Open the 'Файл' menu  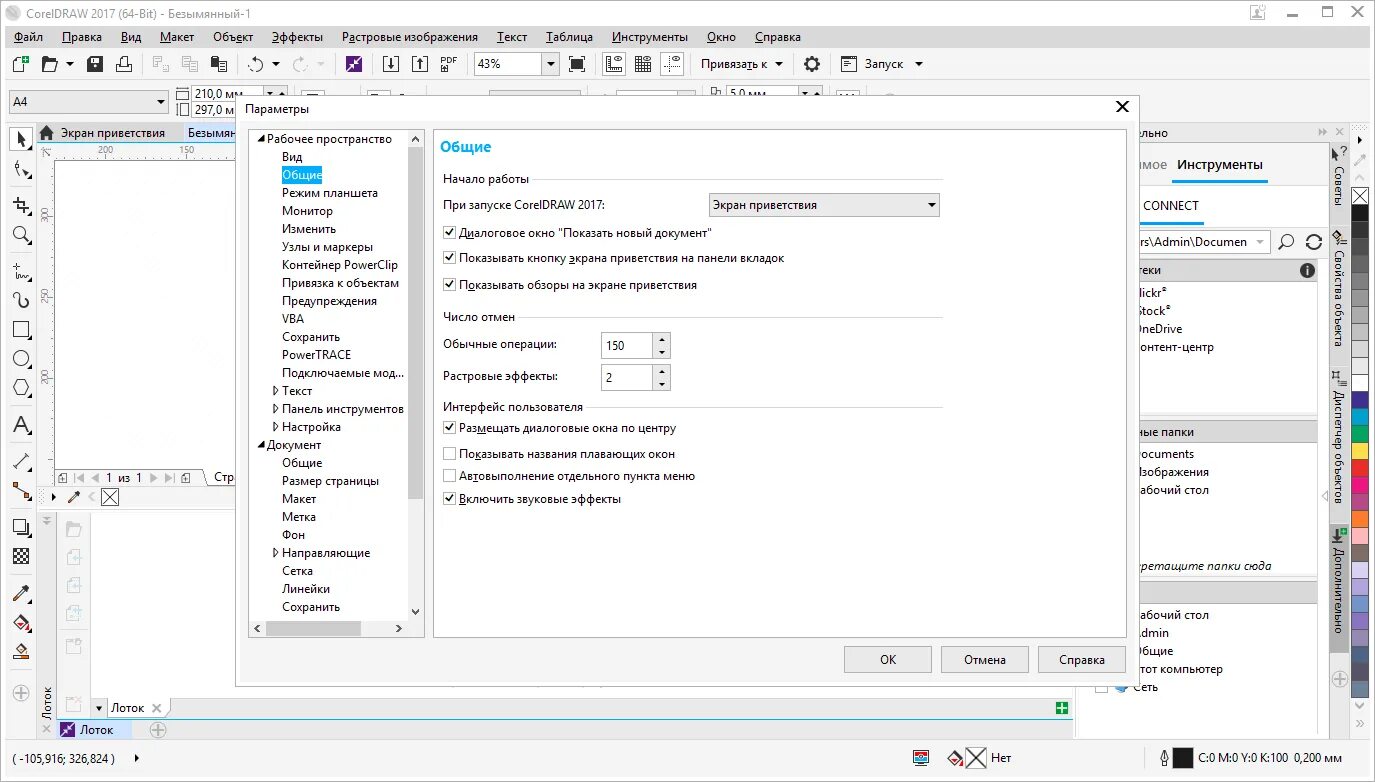[28, 37]
